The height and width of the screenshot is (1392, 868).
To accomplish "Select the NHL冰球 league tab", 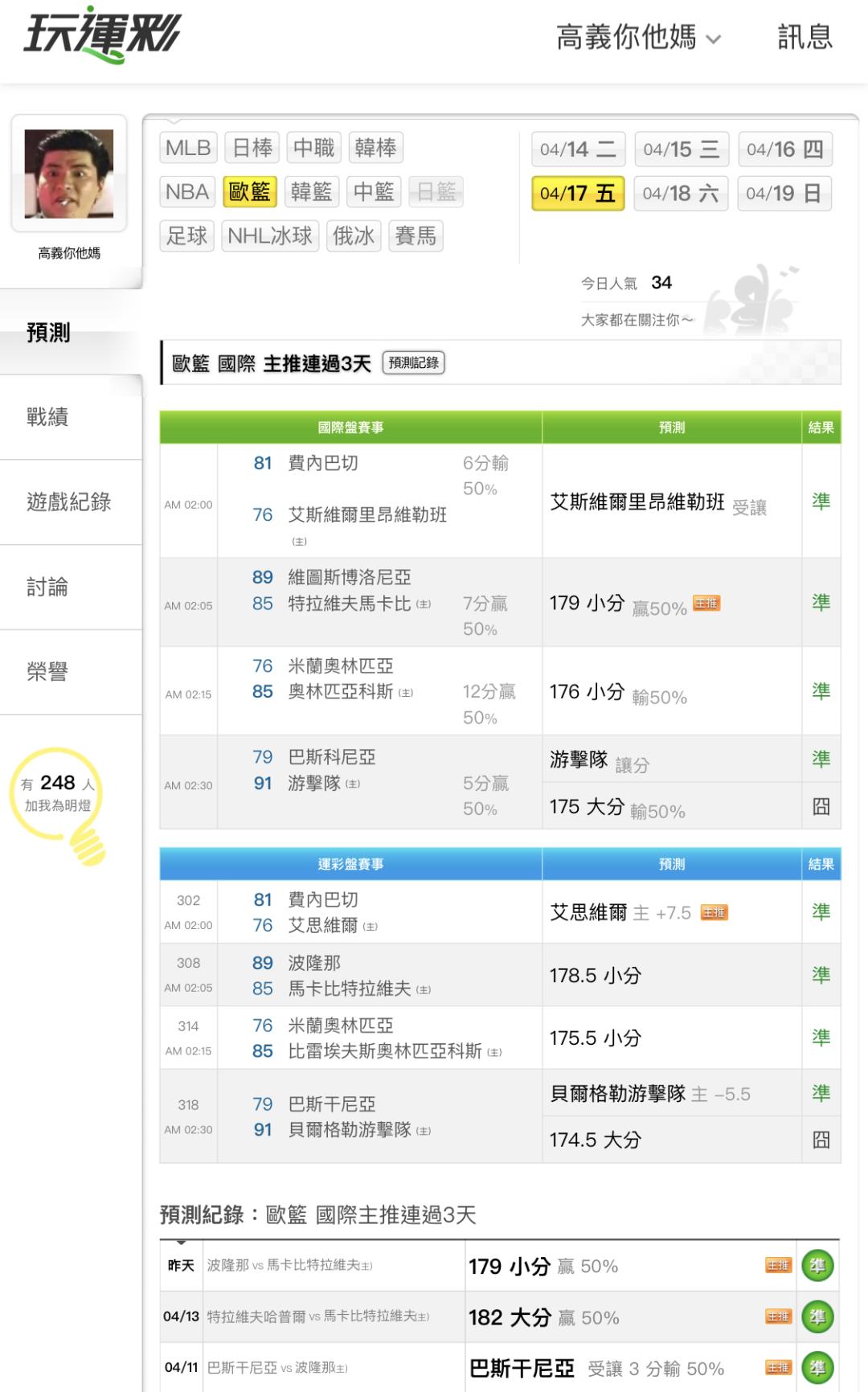I will pos(269,236).
